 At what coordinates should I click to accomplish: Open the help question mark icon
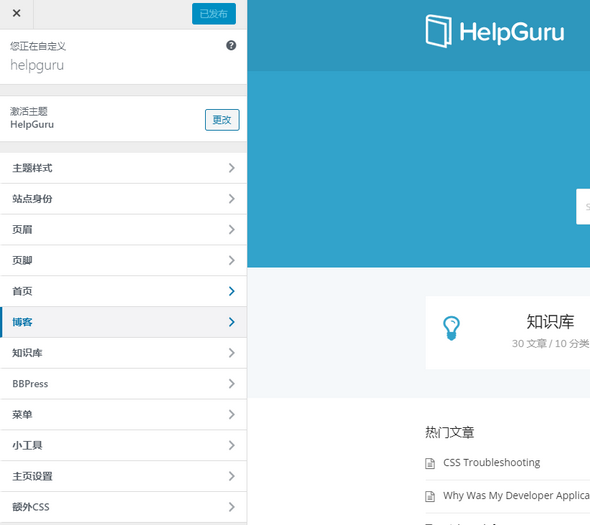pos(231,46)
